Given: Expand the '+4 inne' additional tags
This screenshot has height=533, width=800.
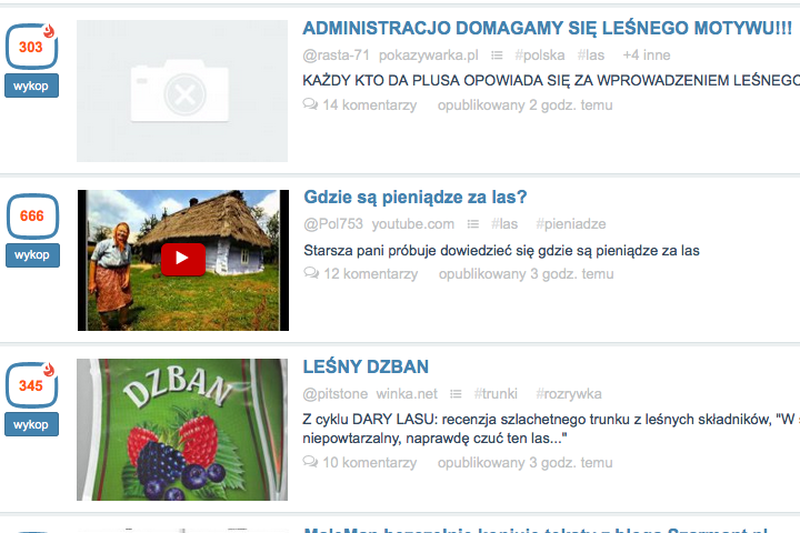Looking at the screenshot, I should [646, 55].
